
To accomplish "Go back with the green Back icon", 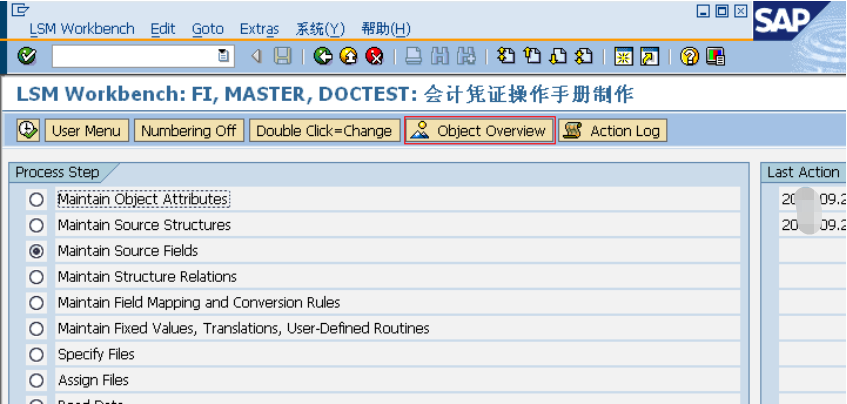I will click(323, 56).
